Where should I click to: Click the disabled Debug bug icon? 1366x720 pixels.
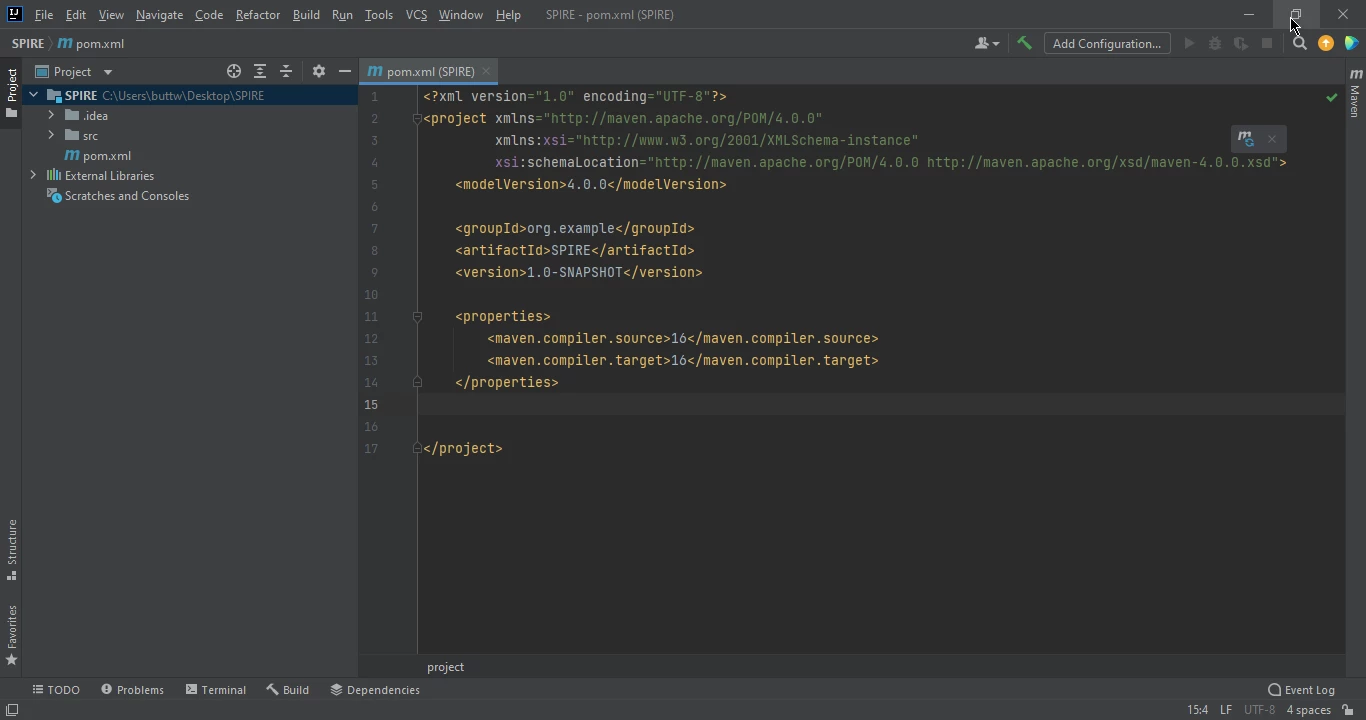point(1215,44)
